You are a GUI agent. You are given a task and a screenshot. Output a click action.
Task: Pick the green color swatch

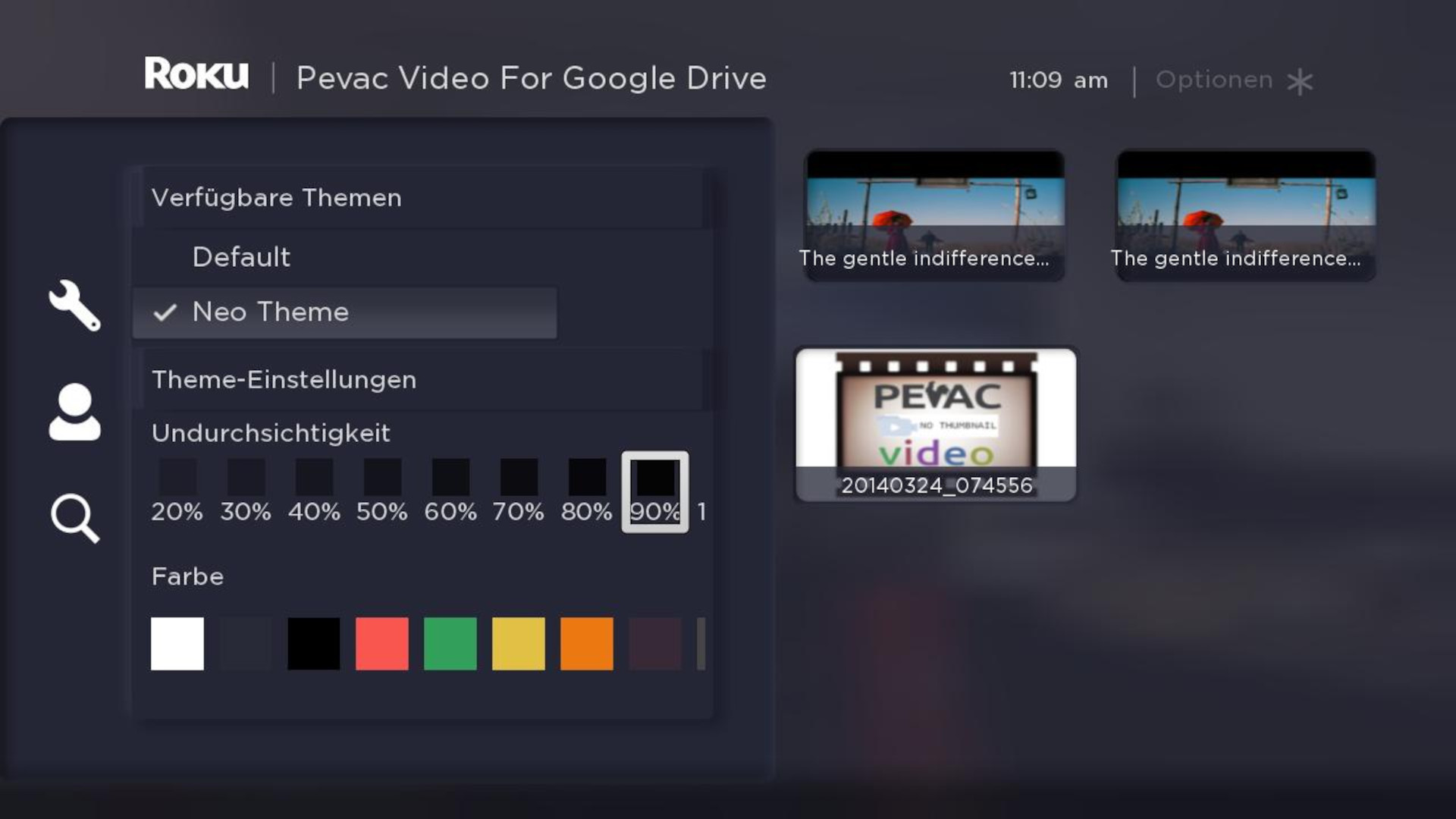450,644
